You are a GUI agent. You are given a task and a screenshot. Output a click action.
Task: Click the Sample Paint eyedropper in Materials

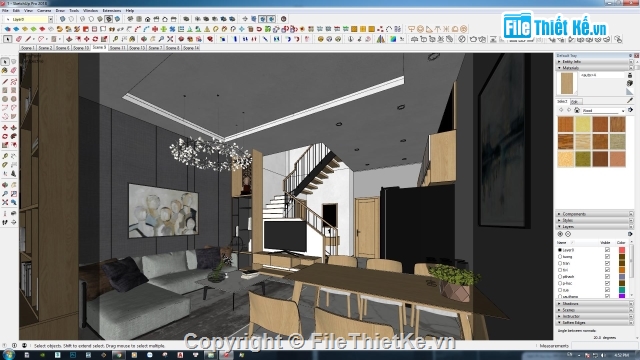coord(630,100)
